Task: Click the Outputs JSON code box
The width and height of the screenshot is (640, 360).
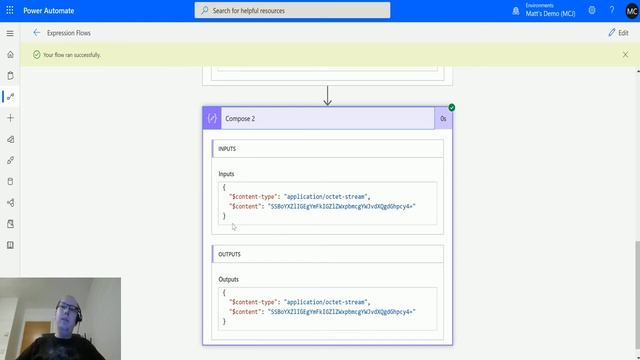Action: point(327,309)
